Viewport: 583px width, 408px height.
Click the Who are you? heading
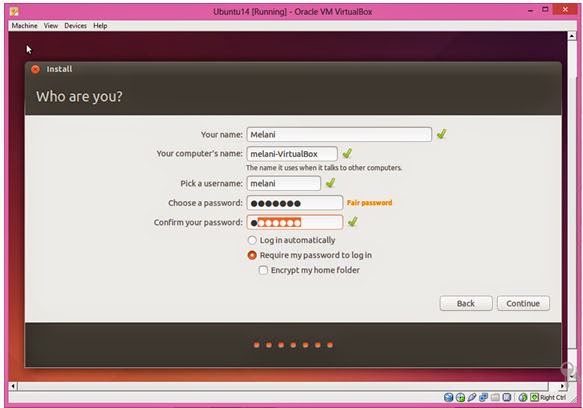click(79, 96)
